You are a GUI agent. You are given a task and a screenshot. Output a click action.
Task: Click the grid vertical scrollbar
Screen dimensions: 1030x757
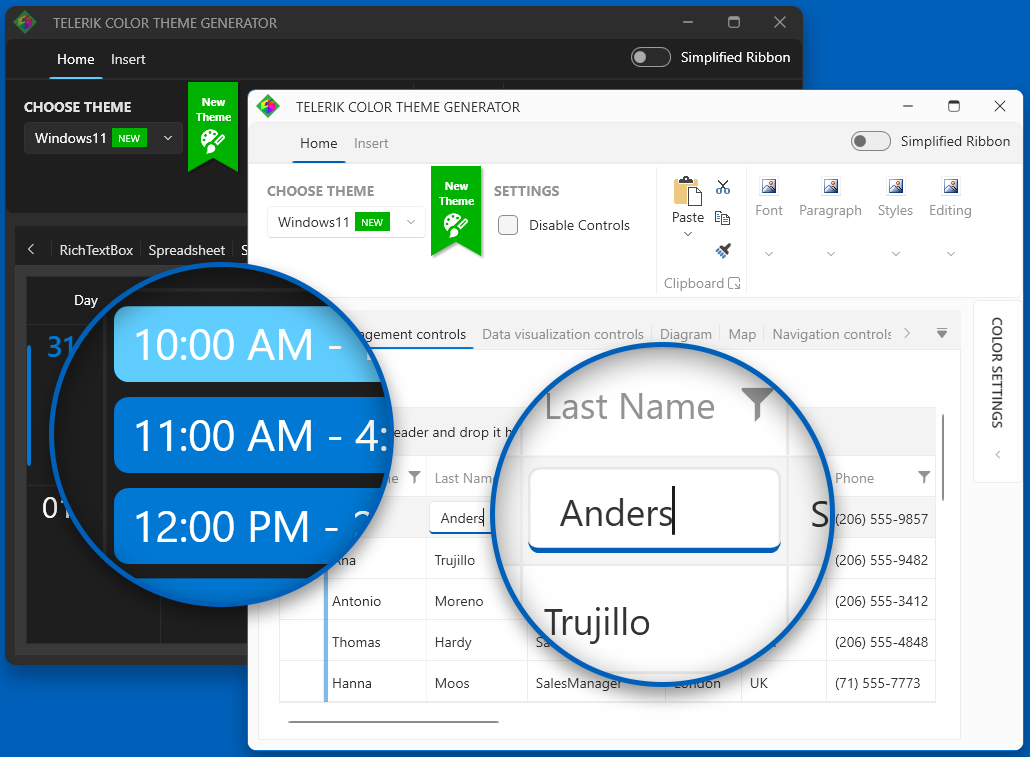coord(943,457)
